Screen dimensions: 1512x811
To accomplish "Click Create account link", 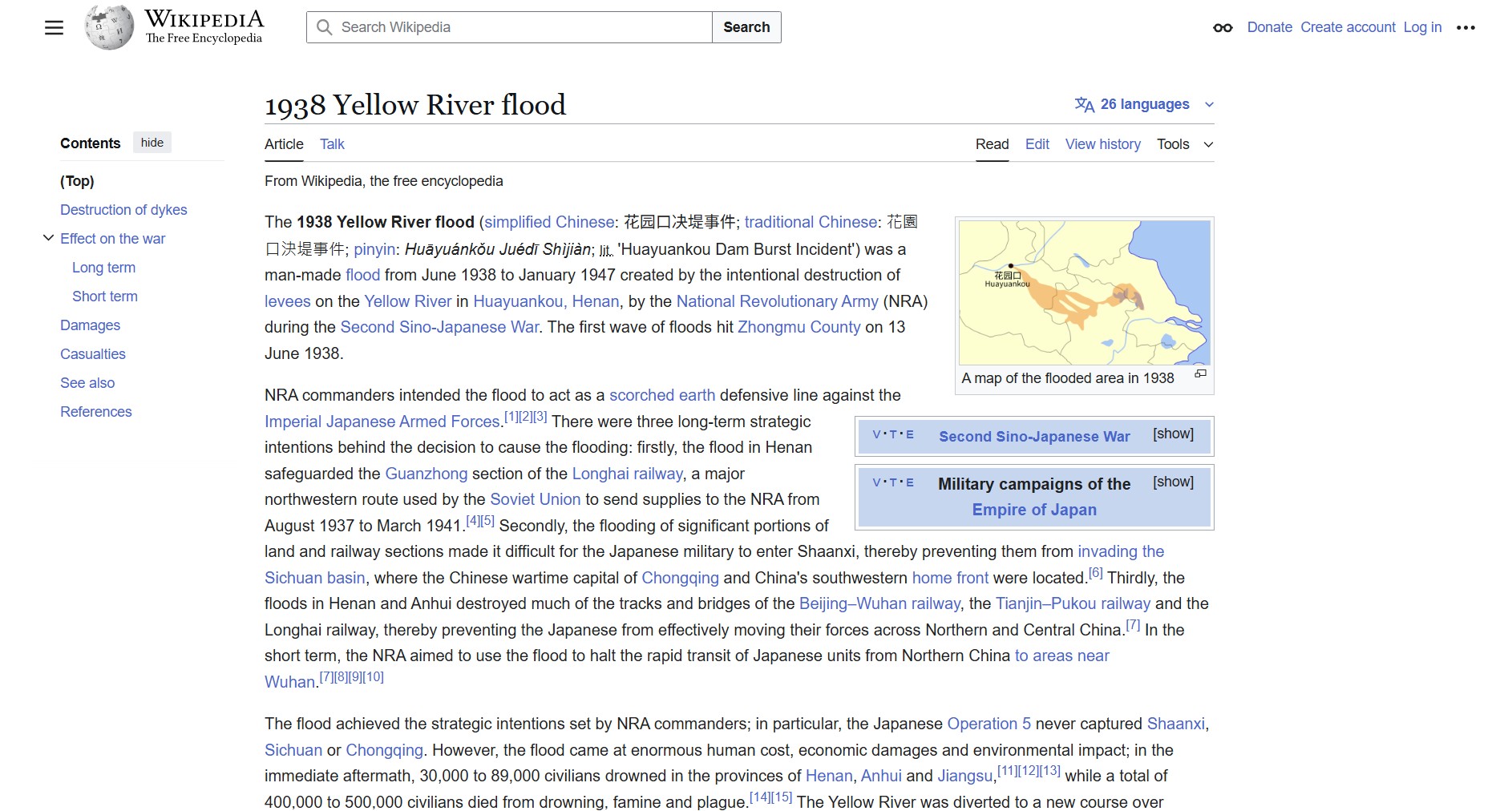I will click(x=1348, y=27).
